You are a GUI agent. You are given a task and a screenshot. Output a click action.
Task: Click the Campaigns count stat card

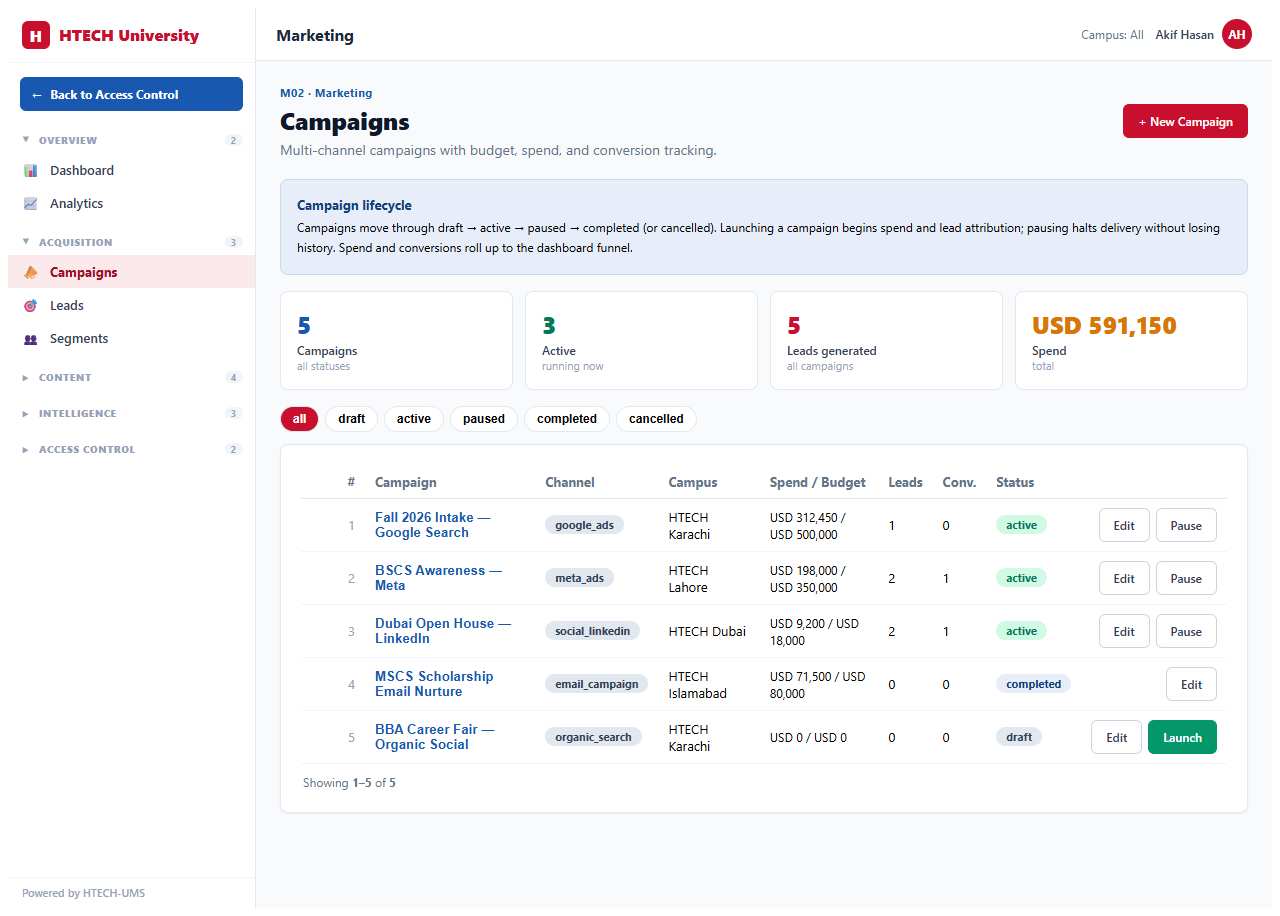[396, 340]
